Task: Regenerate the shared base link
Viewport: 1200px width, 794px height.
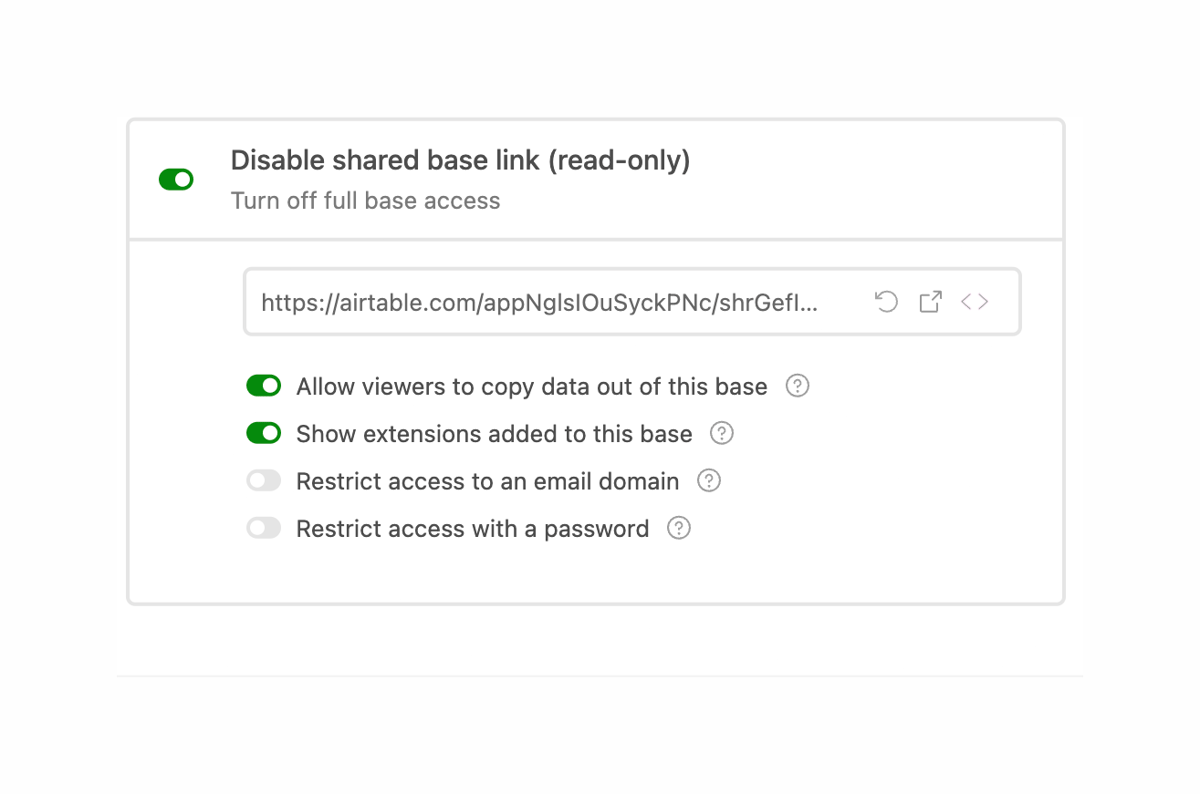Action: click(x=886, y=301)
